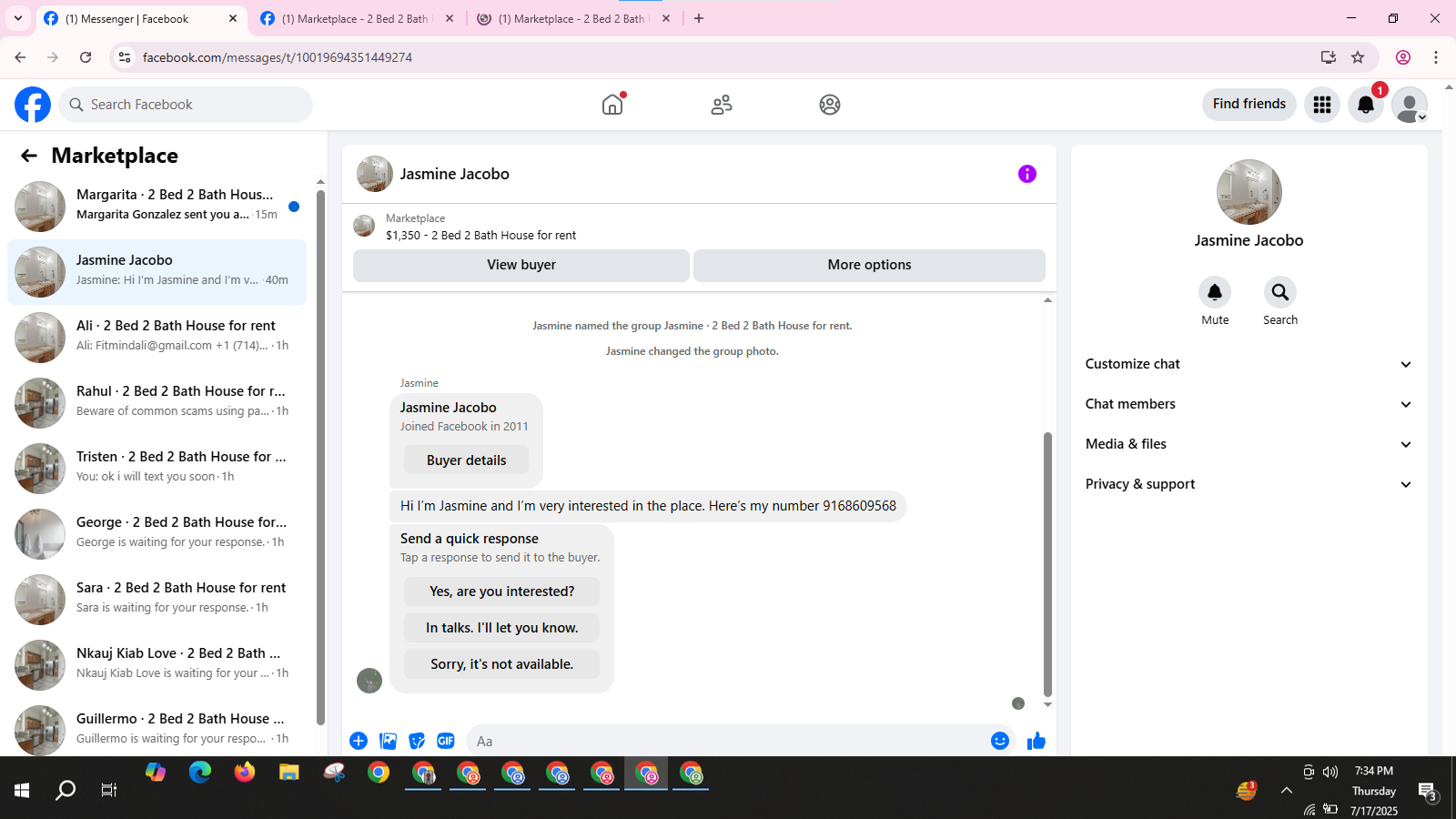Click the Facebook logo icon
The height and width of the screenshot is (819, 1456).
33,105
